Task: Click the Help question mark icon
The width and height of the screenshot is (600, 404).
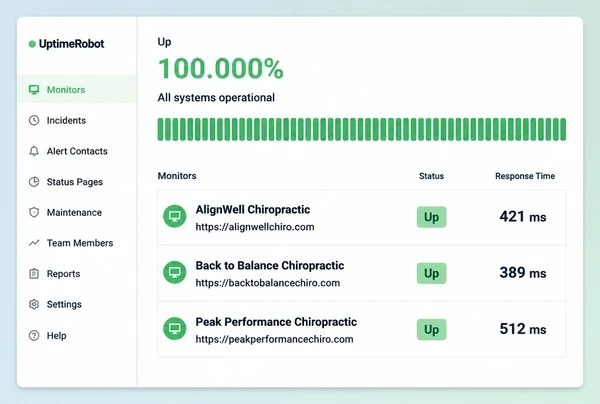Action: tap(34, 336)
